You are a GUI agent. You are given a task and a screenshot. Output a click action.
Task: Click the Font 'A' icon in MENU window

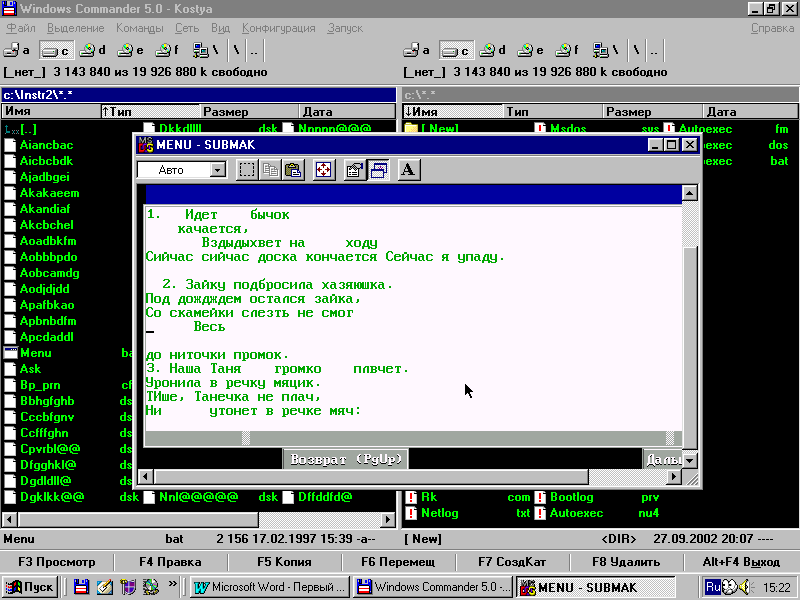coord(408,170)
